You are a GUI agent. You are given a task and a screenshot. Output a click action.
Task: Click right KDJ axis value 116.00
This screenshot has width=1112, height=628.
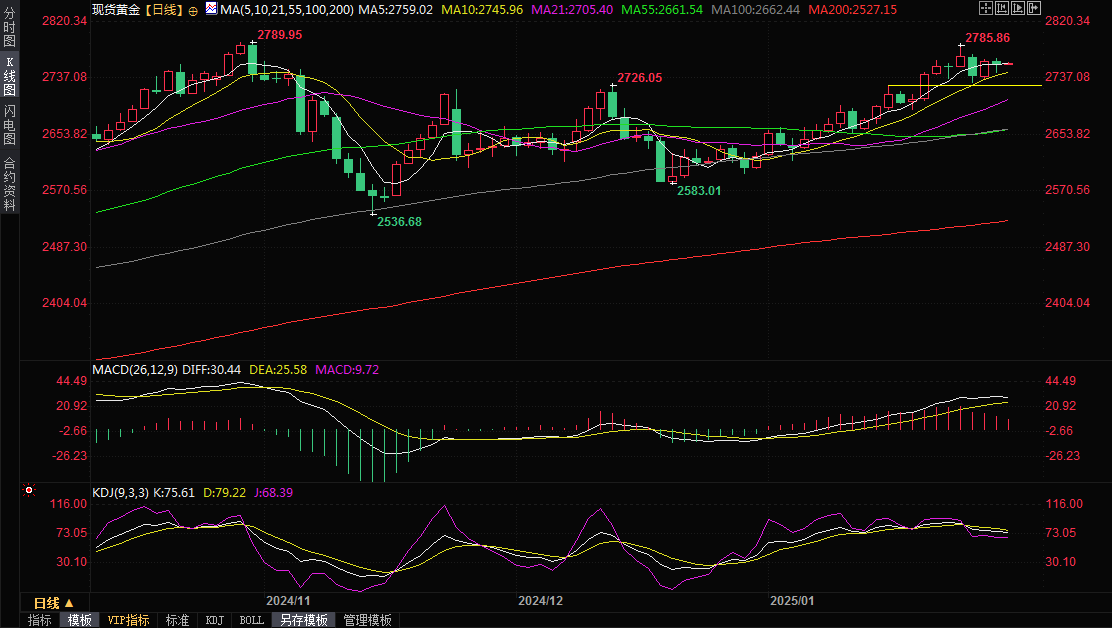(x=1064, y=504)
